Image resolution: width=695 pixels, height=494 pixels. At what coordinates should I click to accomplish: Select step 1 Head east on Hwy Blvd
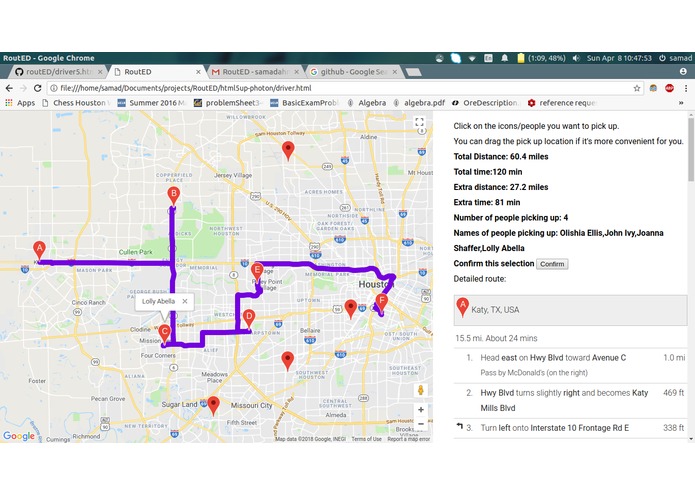click(x=570, y=365)
